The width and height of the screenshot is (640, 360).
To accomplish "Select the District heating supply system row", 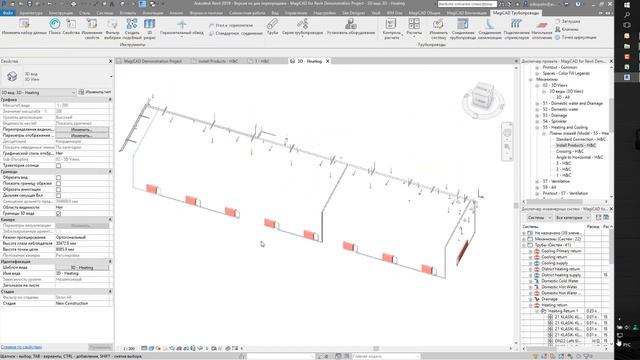I will coord(561,275).
